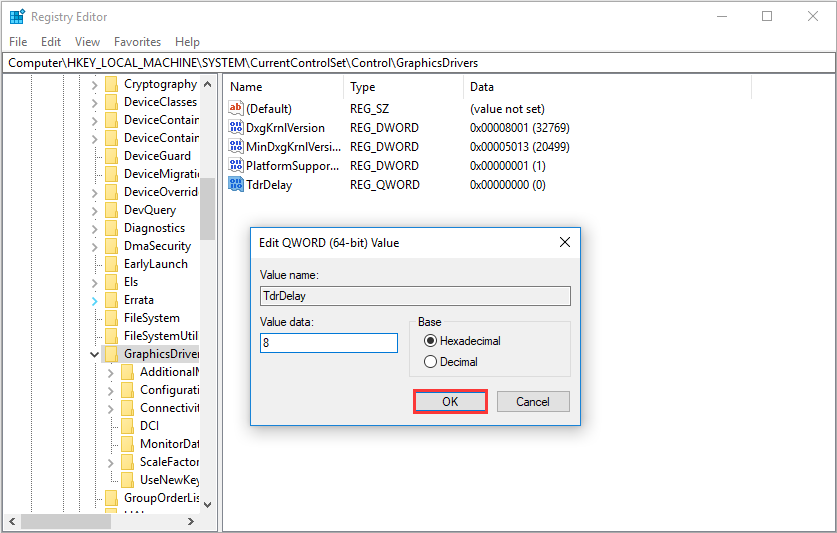
Task: Expand the AdditionalM subkey node
Action: 110,373
